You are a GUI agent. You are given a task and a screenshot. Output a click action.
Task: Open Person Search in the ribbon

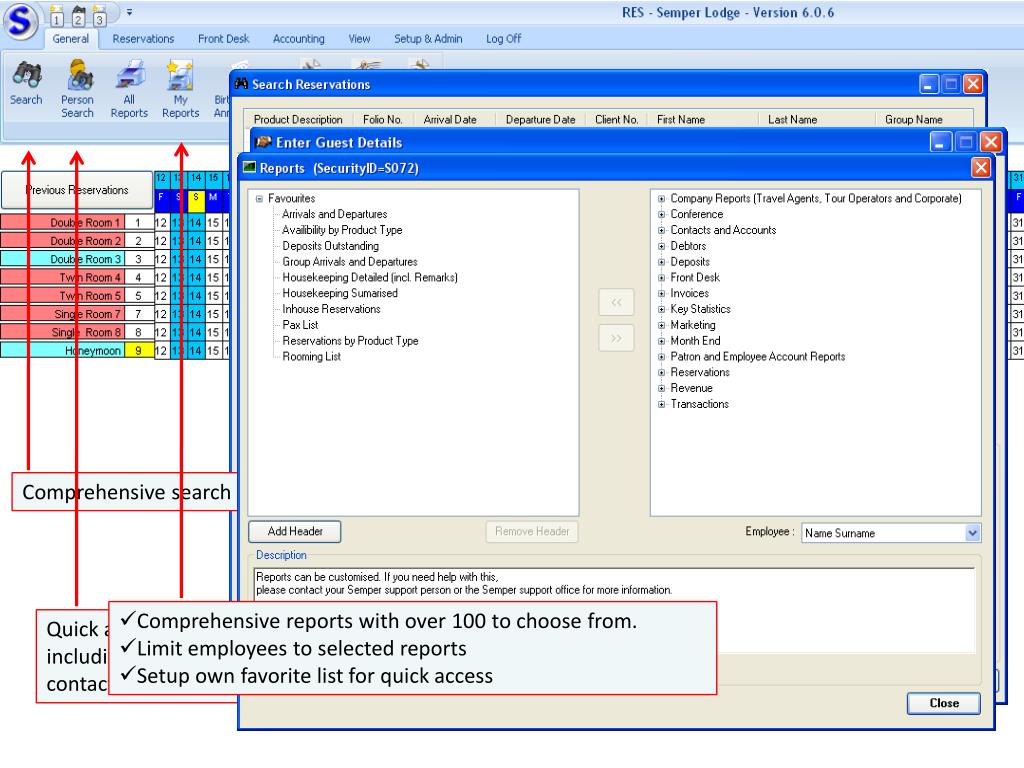(x=78, y=89)
